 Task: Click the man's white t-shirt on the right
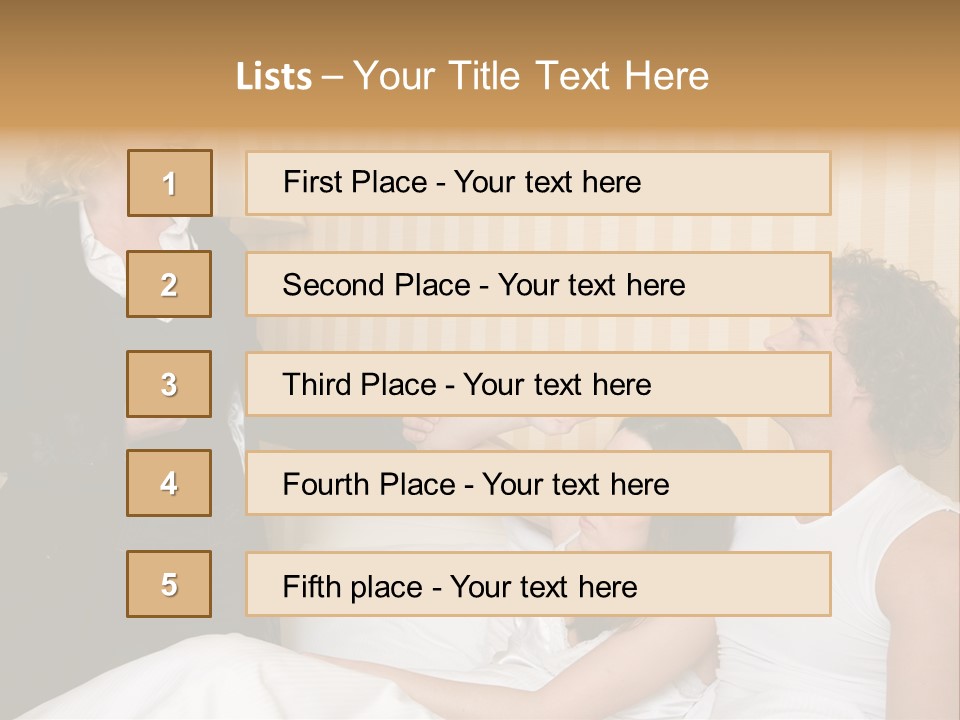pyautogui.click(x=870, y=580)
